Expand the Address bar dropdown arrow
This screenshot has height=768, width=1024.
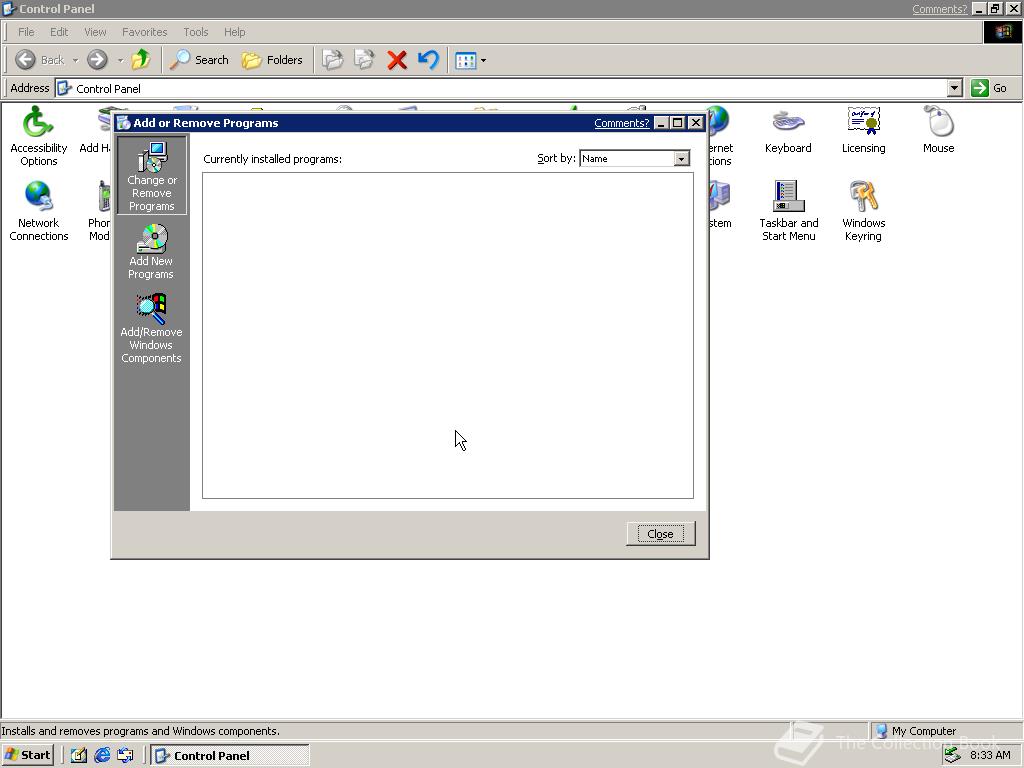[954, 88]
